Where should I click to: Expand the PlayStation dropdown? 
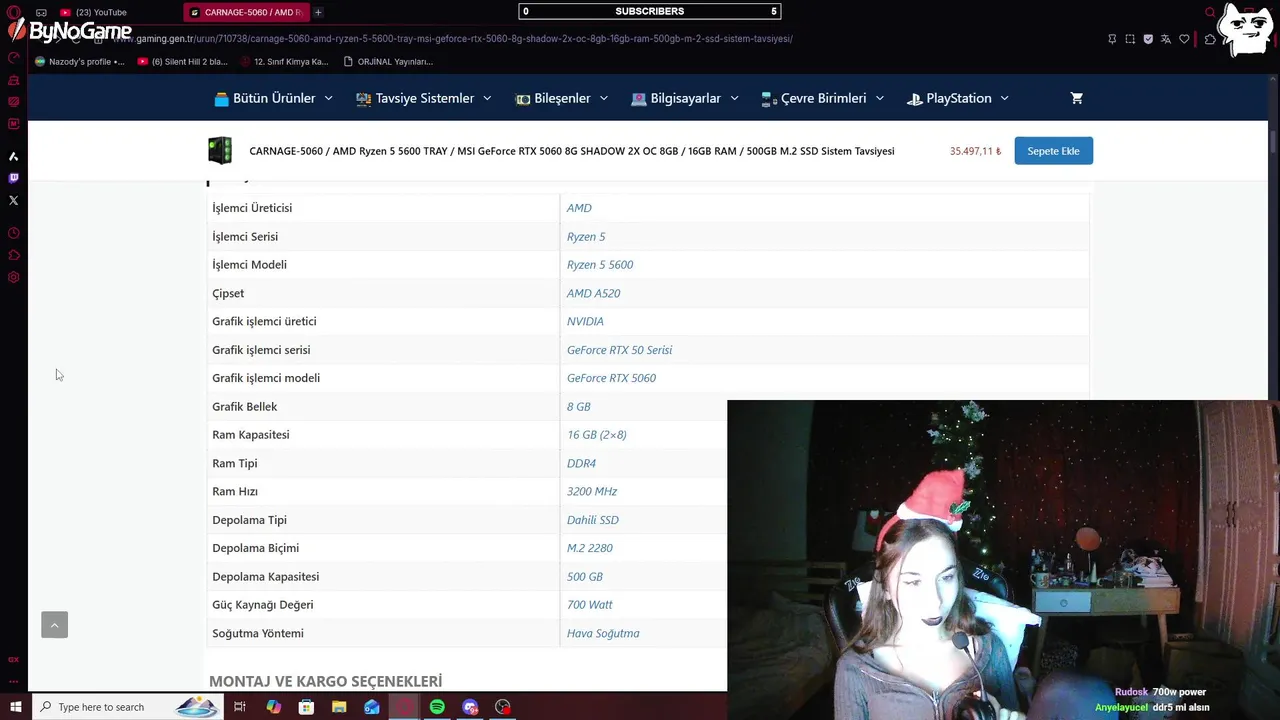coord(958,98)
